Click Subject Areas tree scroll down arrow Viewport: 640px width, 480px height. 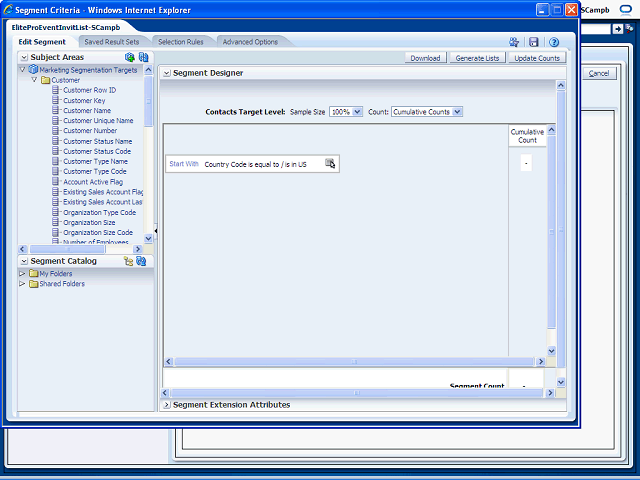[148, 239]
